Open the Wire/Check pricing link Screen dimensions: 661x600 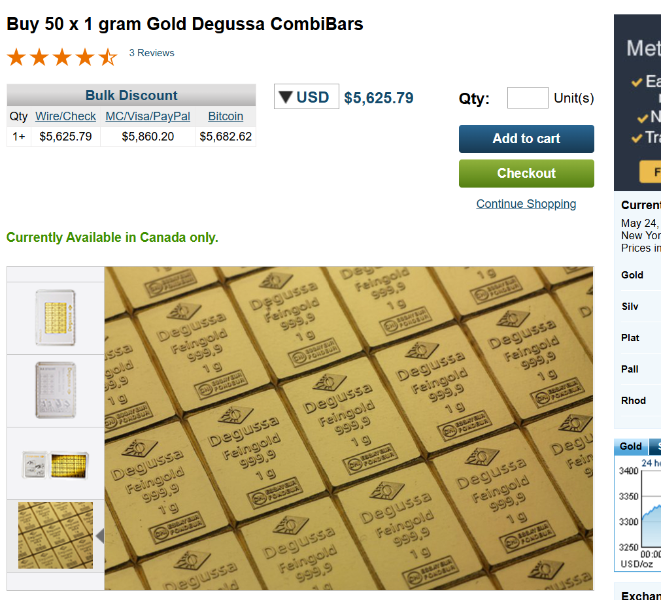[65, 116]
